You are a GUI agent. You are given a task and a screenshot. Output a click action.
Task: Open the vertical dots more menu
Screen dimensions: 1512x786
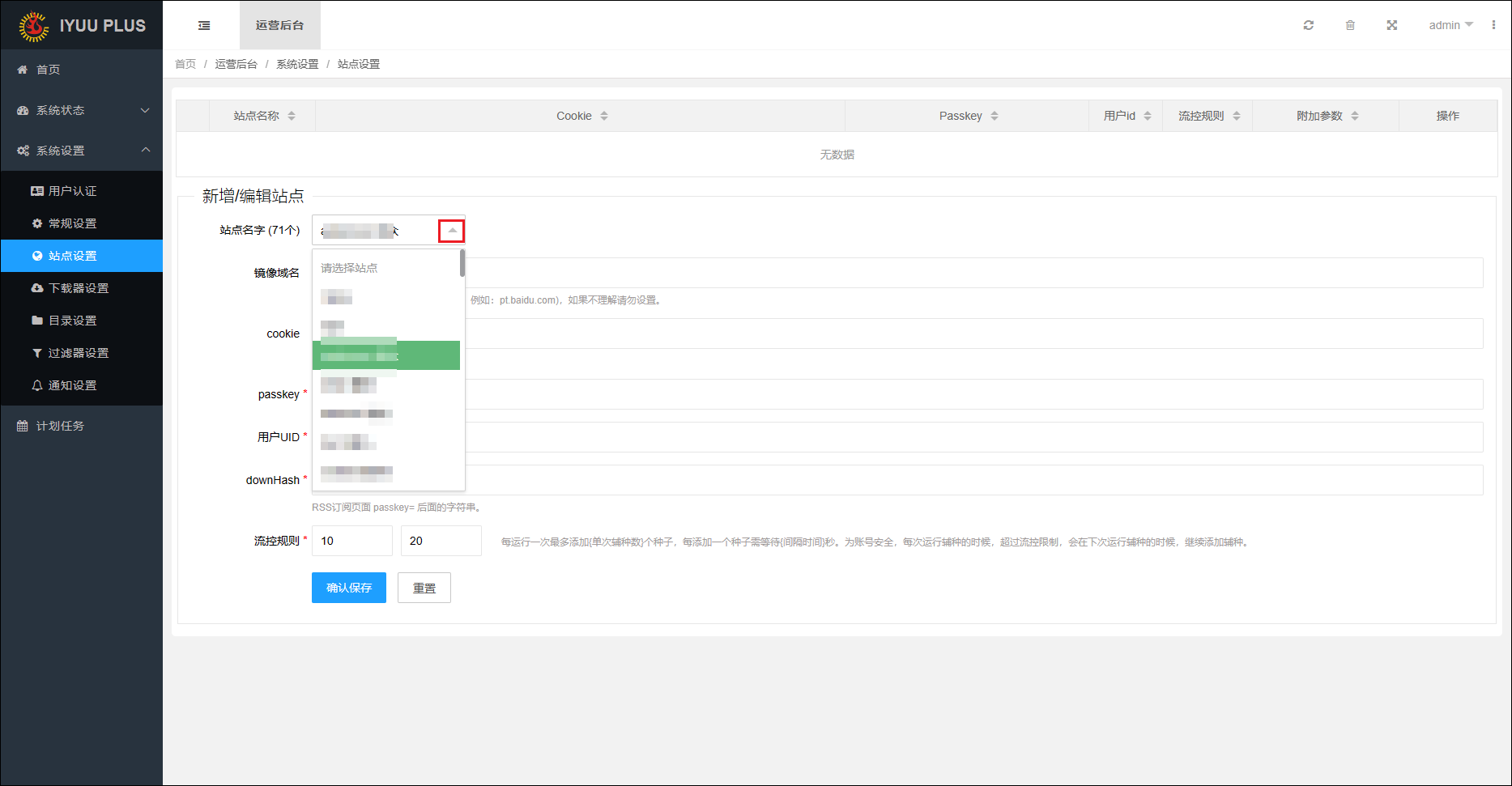pos(1493,25)
